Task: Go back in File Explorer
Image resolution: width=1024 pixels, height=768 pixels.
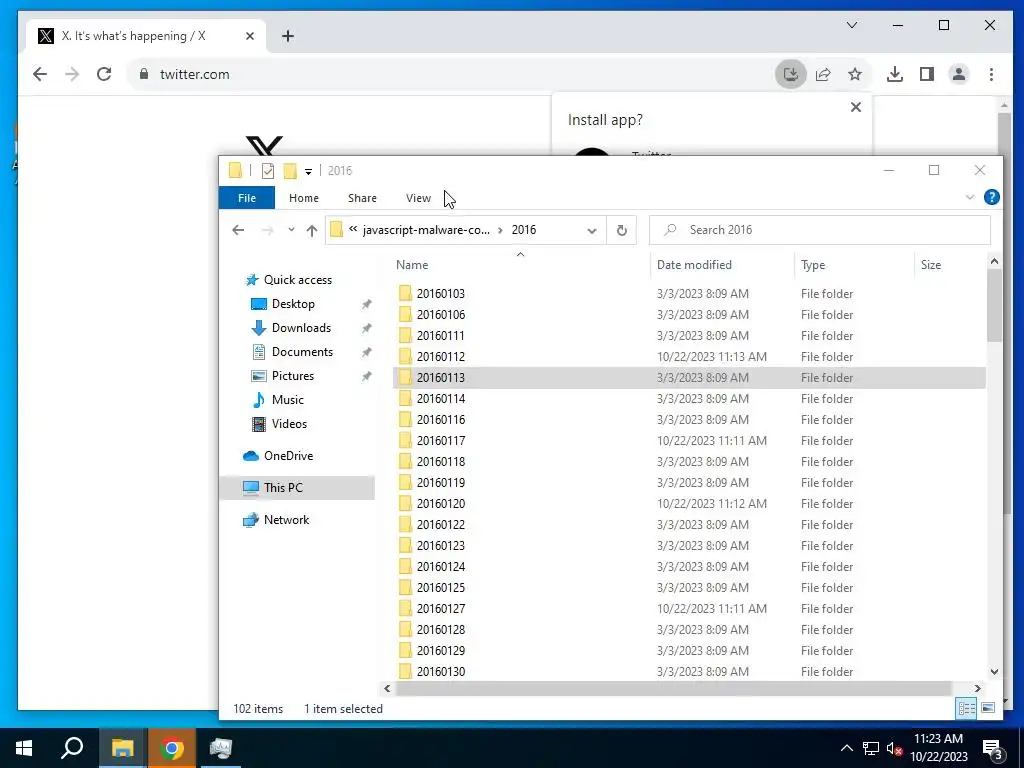Action: point(238,230)
